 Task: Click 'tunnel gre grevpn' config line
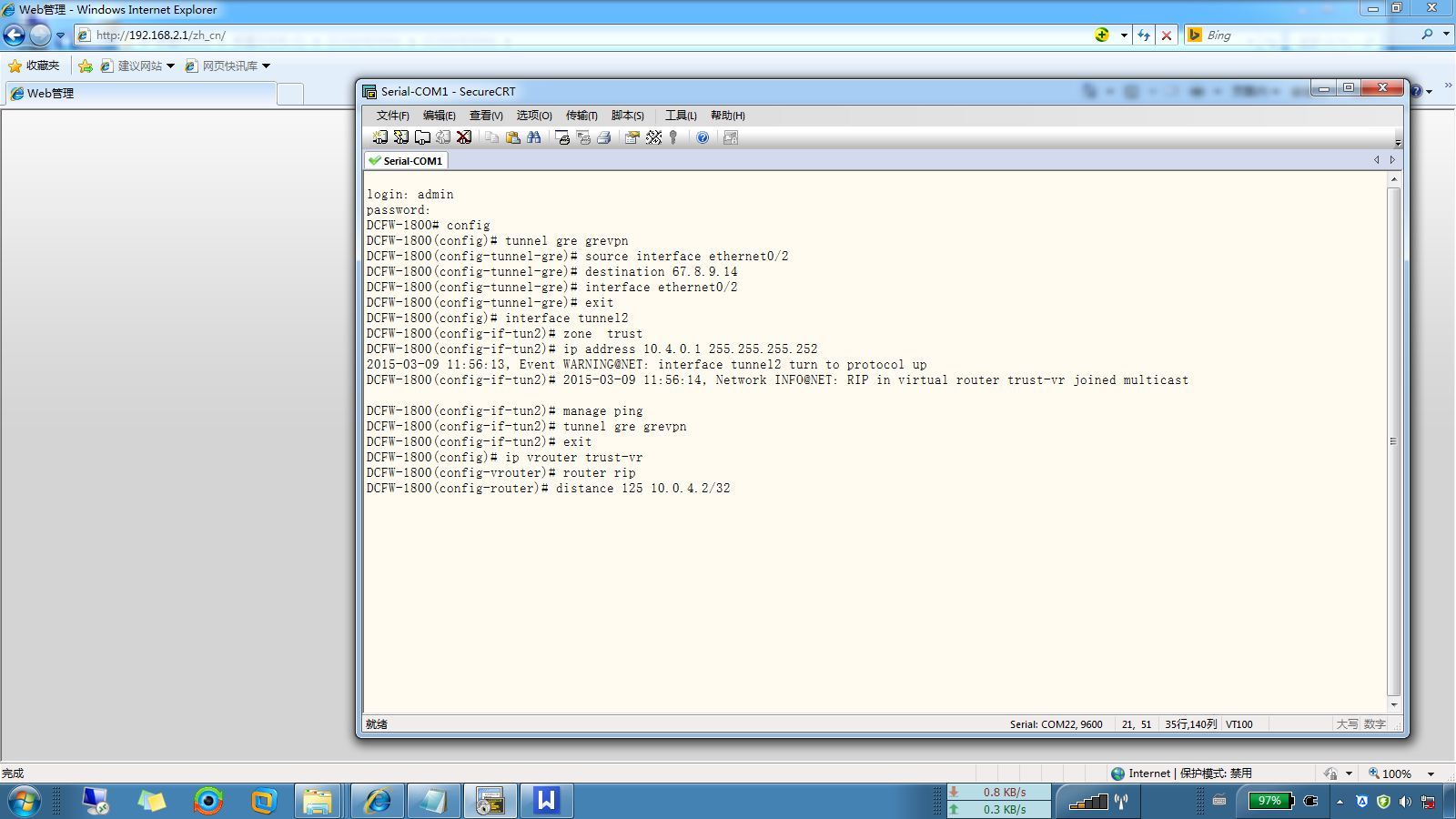497,241
